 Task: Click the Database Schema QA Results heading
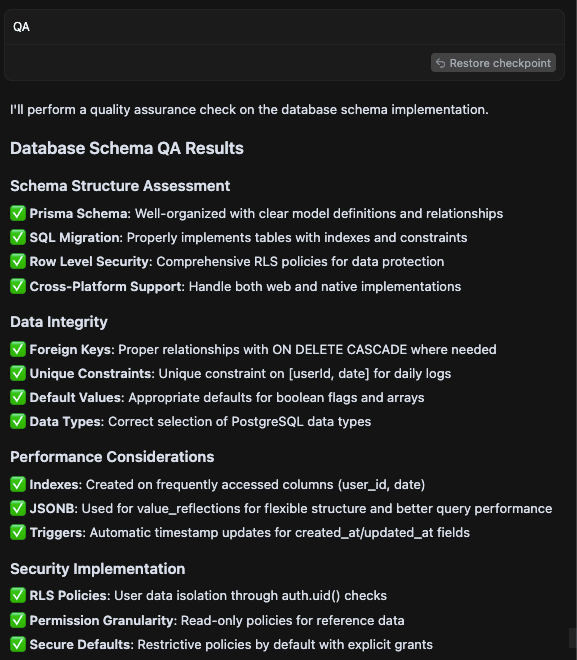pos(127,148)
